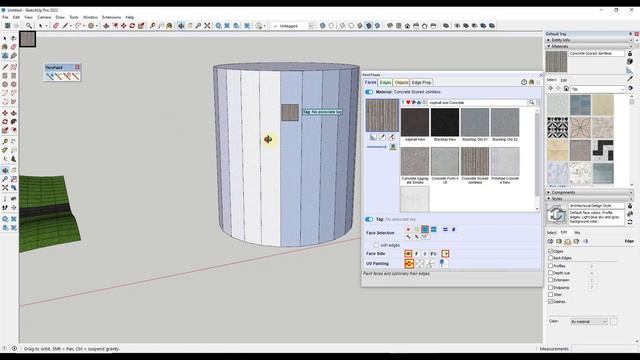Click the Details arrow icon beside Tile dropdown

pyautogui.click(x=630, y=89)
